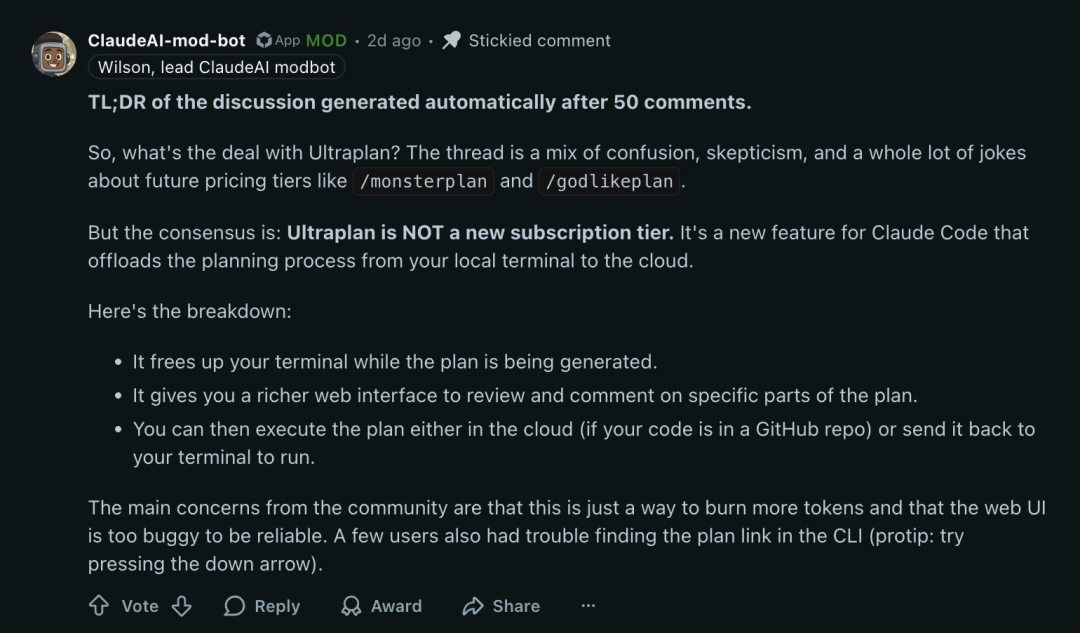
Task: Click the pin icon before Stickied comment
Action: pyautogui.click(x=452, y=41)
